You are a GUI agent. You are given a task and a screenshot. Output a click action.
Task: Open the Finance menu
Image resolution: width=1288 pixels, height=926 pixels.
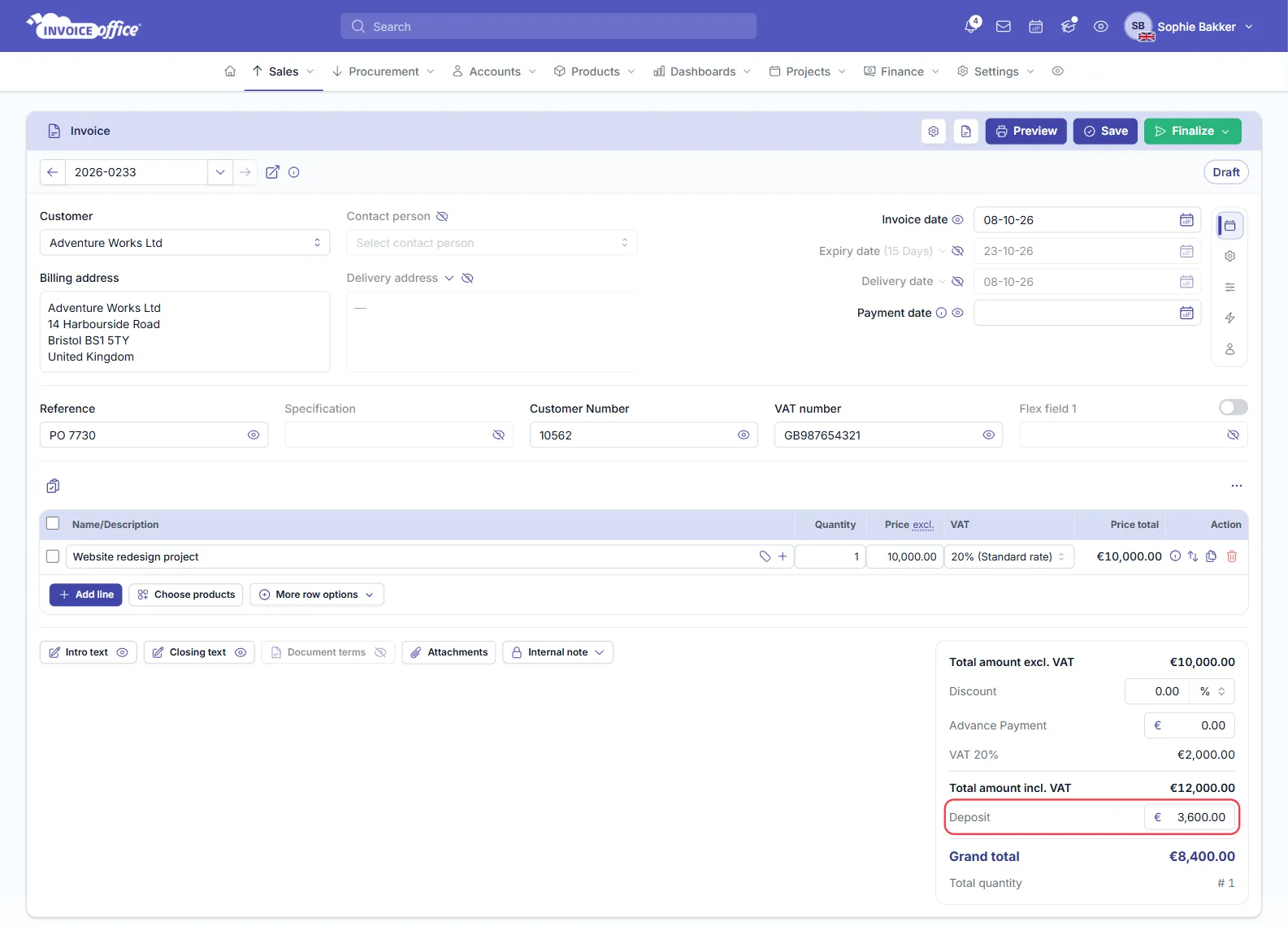[902, 71]
